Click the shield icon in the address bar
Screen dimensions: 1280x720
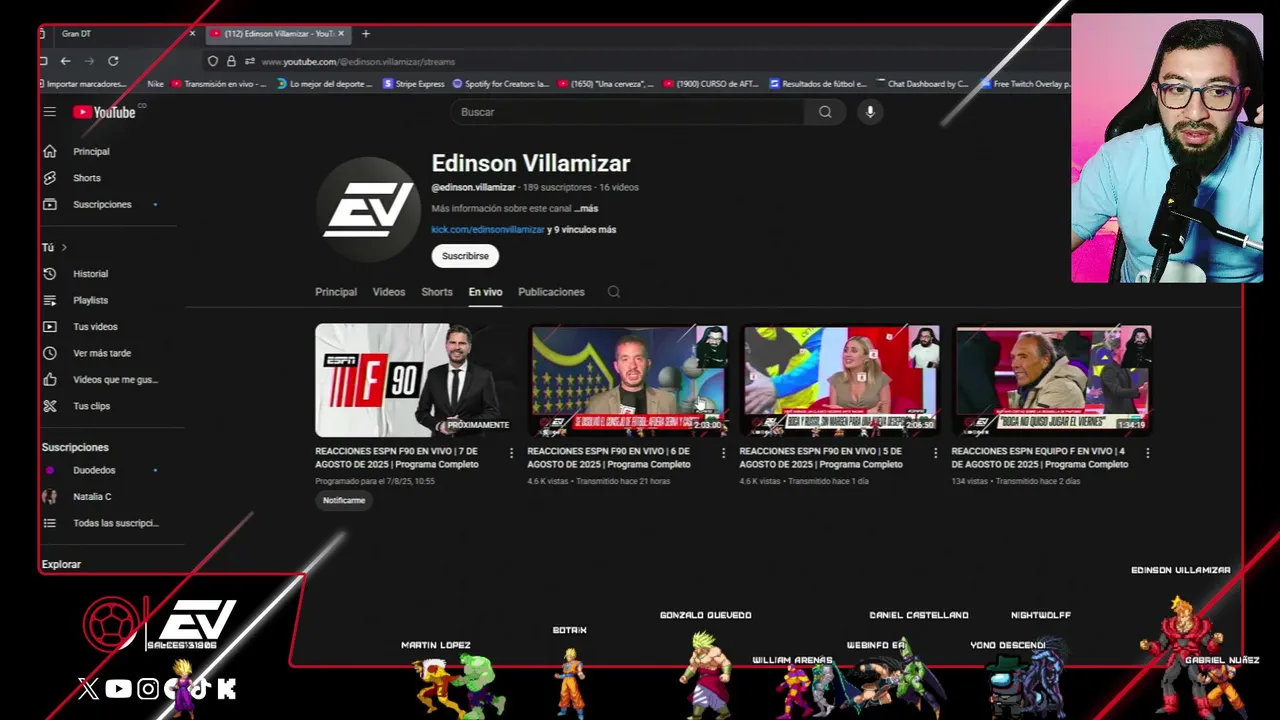coord(212,62)
